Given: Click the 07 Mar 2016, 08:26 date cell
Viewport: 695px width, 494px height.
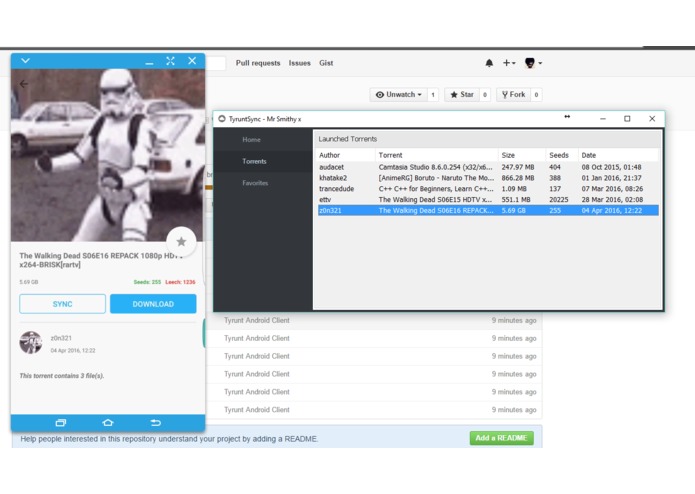Looking at the screenshot, I should point(612,189).
